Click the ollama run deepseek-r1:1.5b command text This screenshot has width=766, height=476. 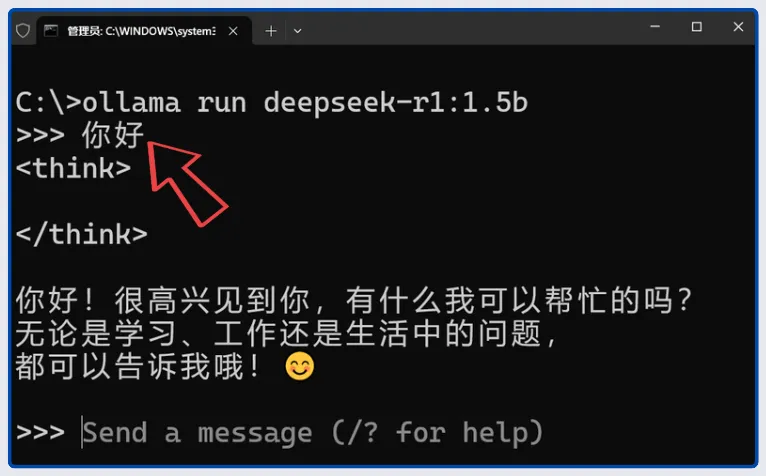(x=305, y=103)
